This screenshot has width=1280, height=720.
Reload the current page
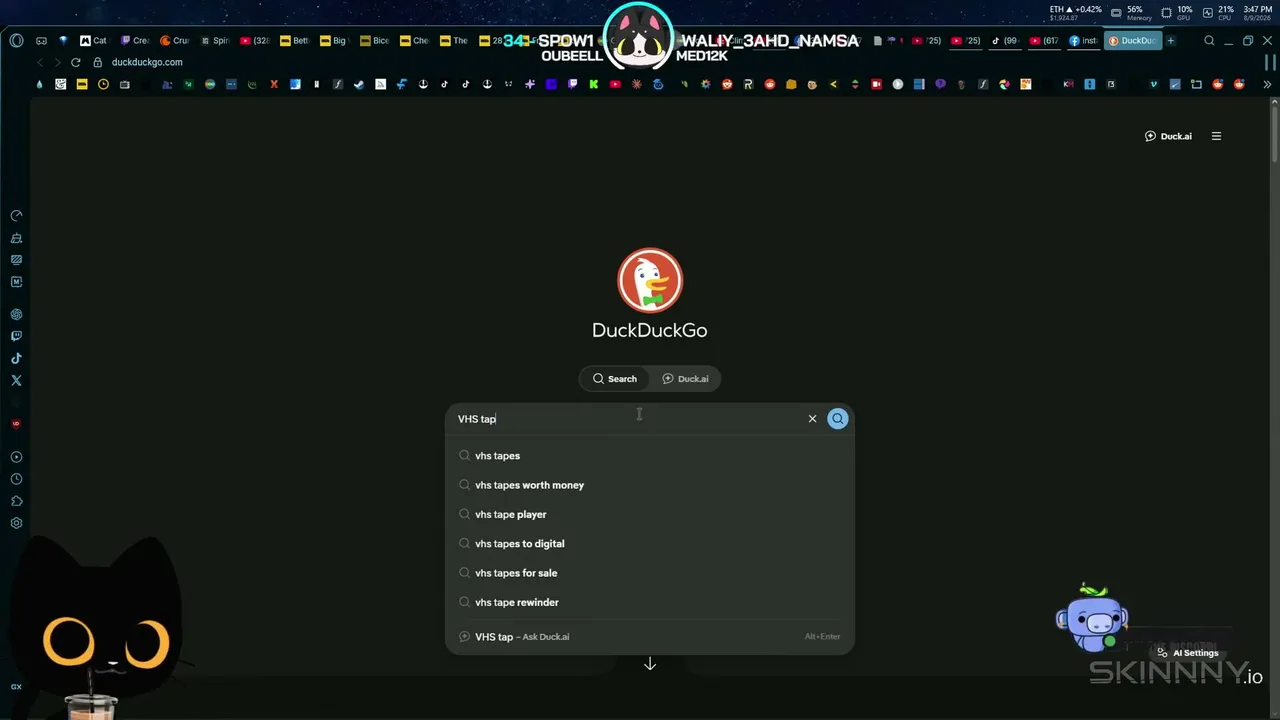75,62
